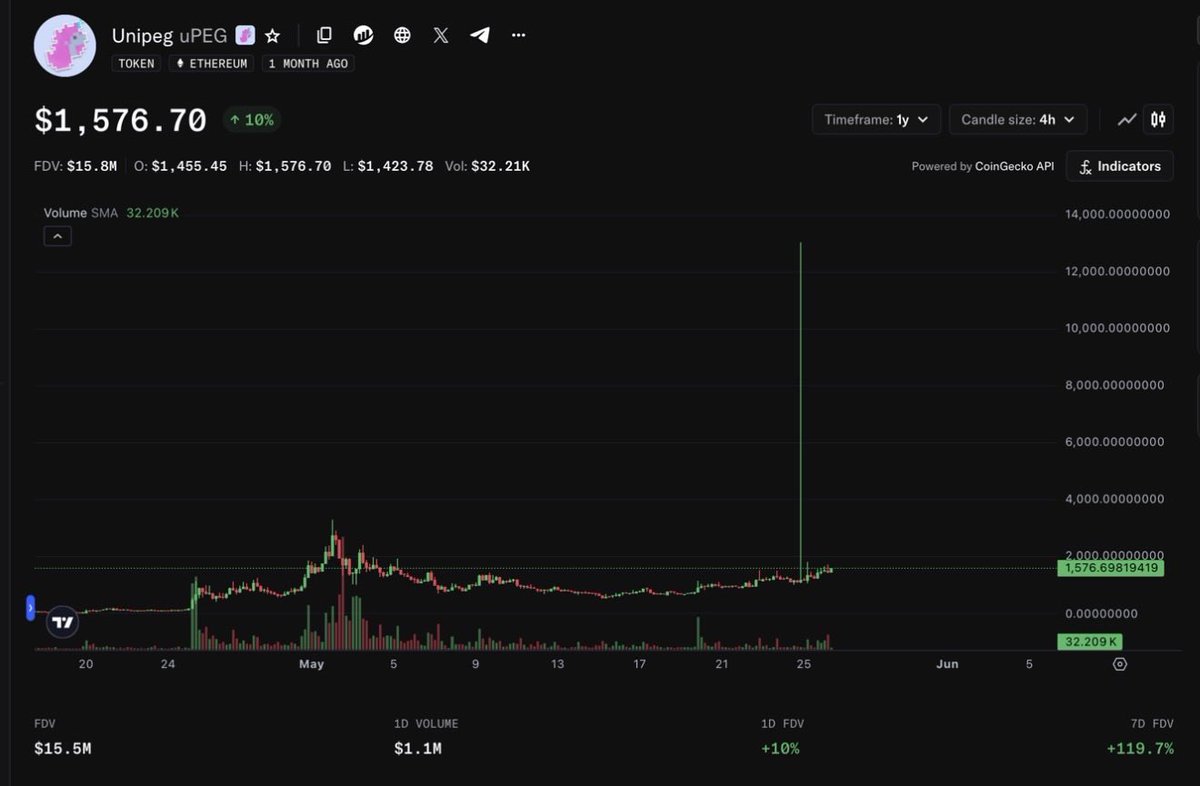Open the Candle size 4h dropdown
This screenshot has width=1200, height=786.
click(x=1018, y=119)
